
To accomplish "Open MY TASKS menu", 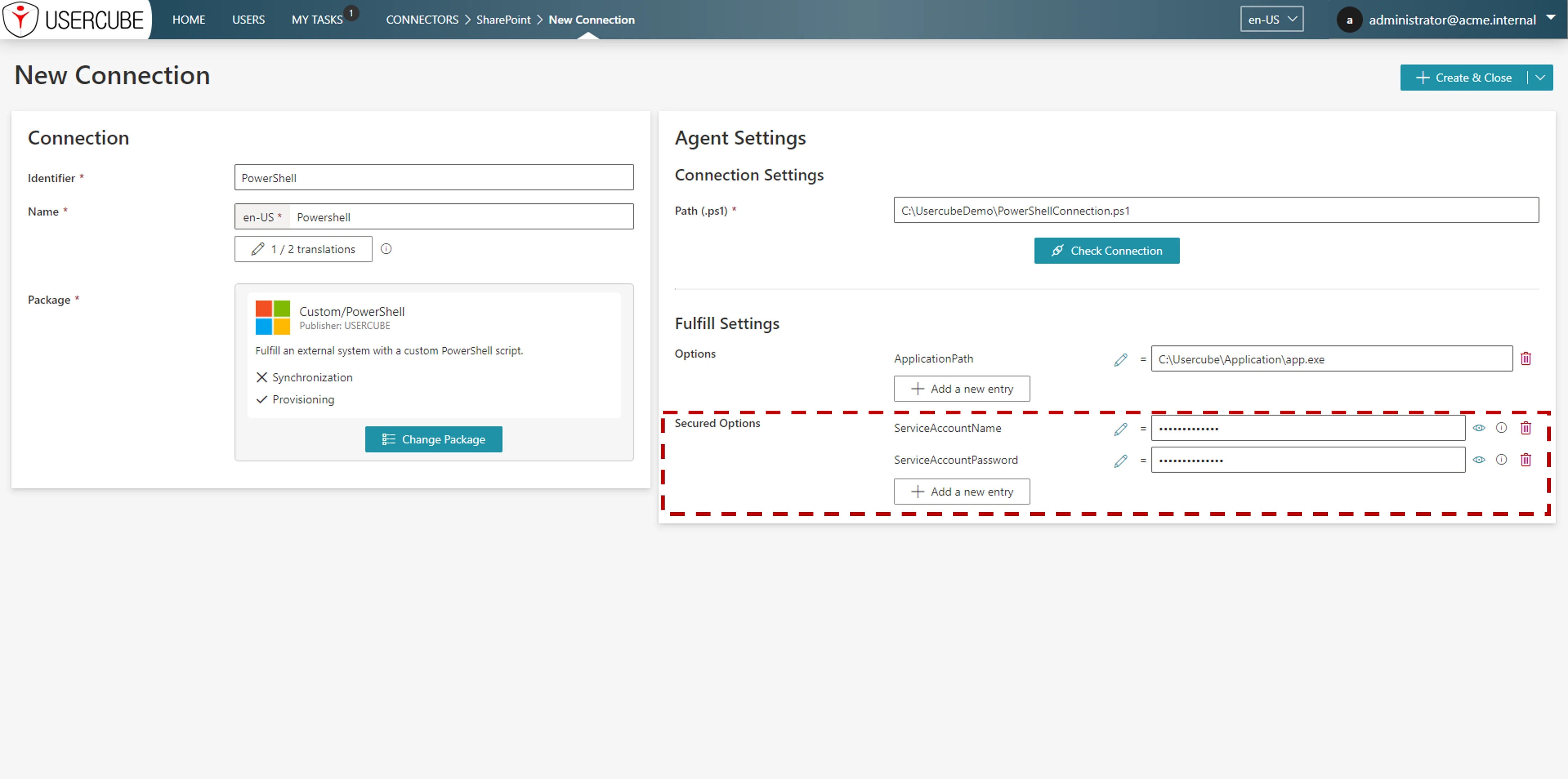I will coord(317,20).
